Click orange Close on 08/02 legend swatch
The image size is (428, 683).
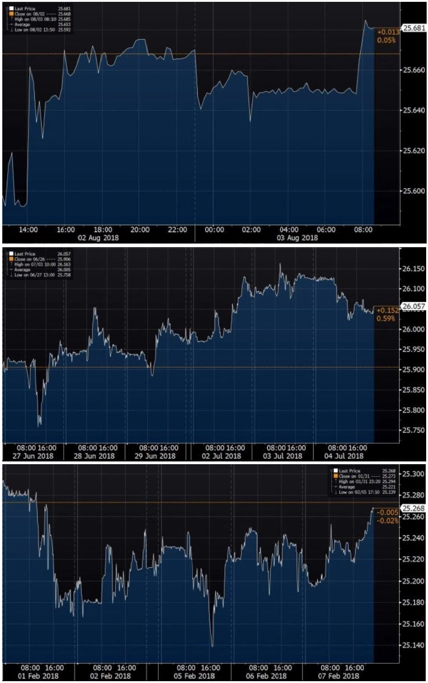(11, 14)
